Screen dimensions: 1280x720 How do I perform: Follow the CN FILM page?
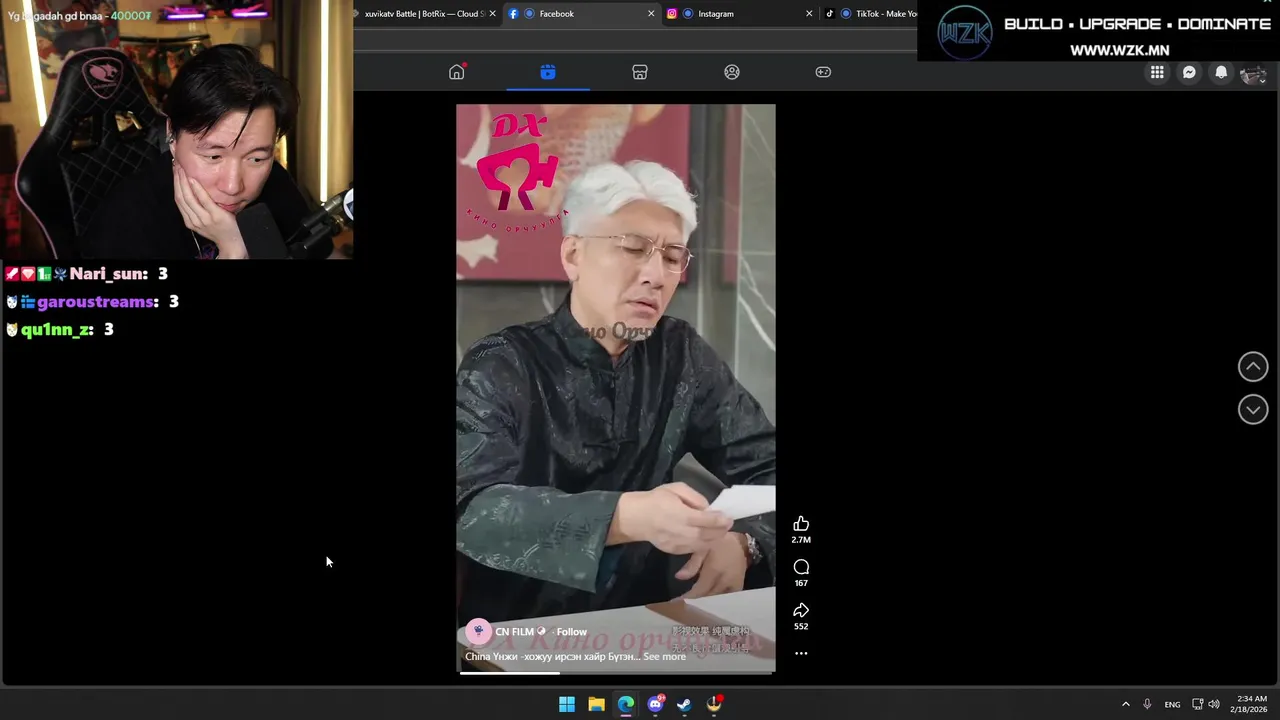tap(571, 632)
